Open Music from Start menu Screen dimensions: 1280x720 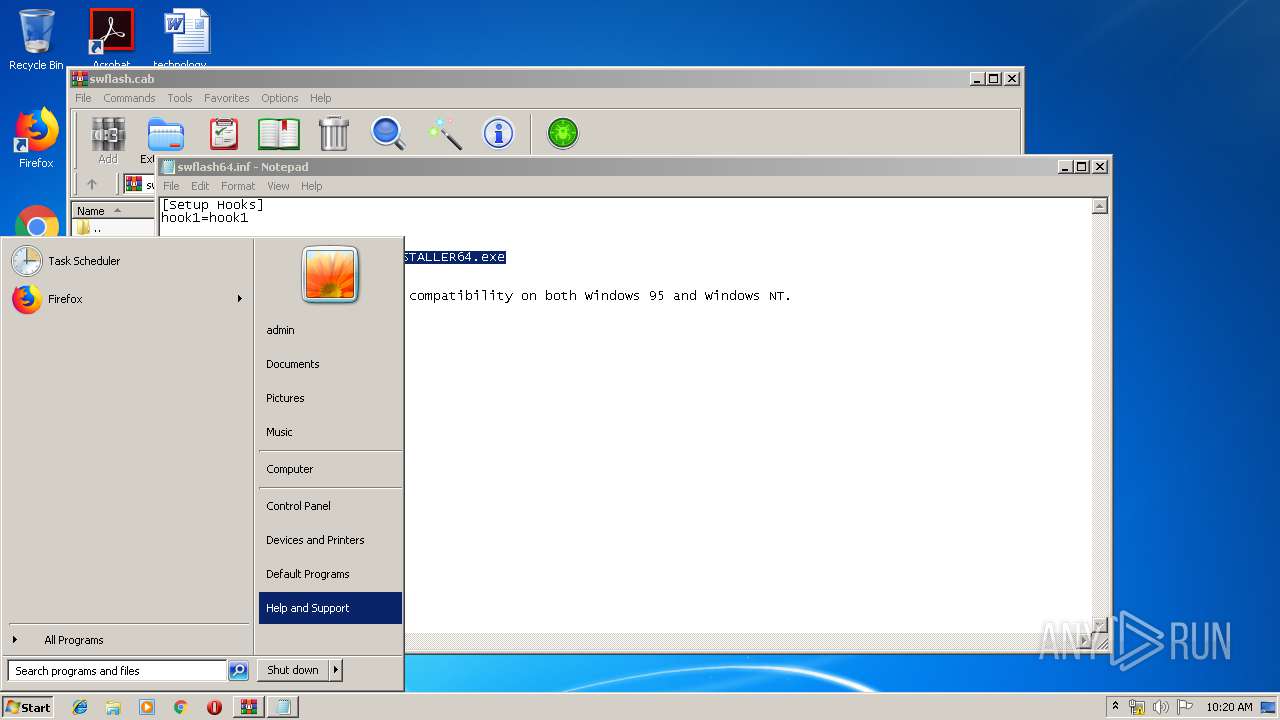(x=330, y=432)
